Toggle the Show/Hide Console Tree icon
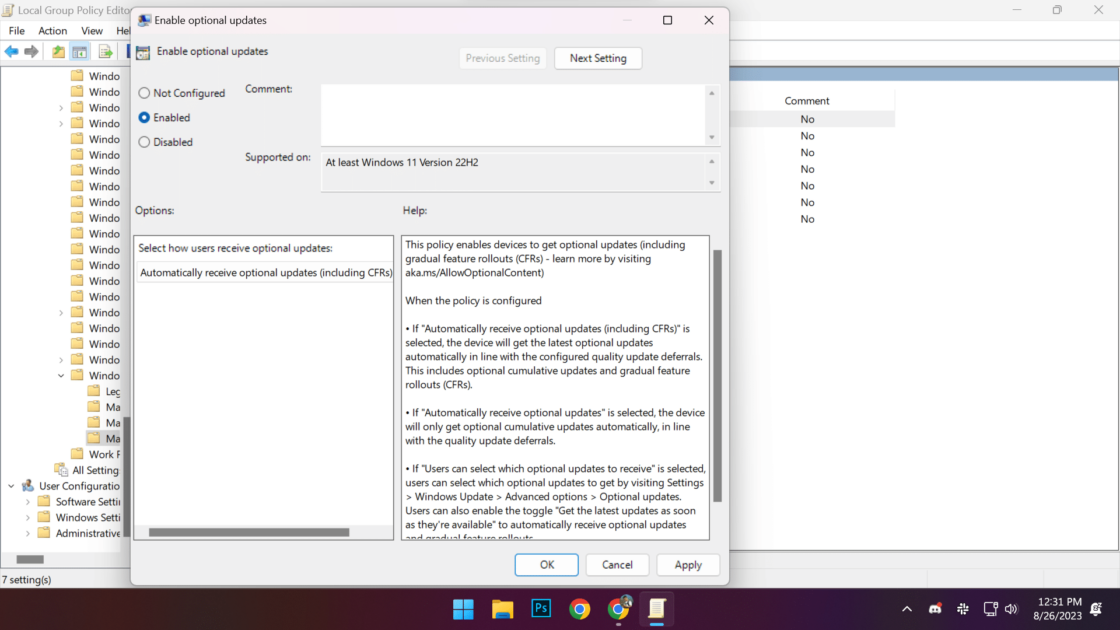Viewport: 1120px width, 630px height. (80, 52)
